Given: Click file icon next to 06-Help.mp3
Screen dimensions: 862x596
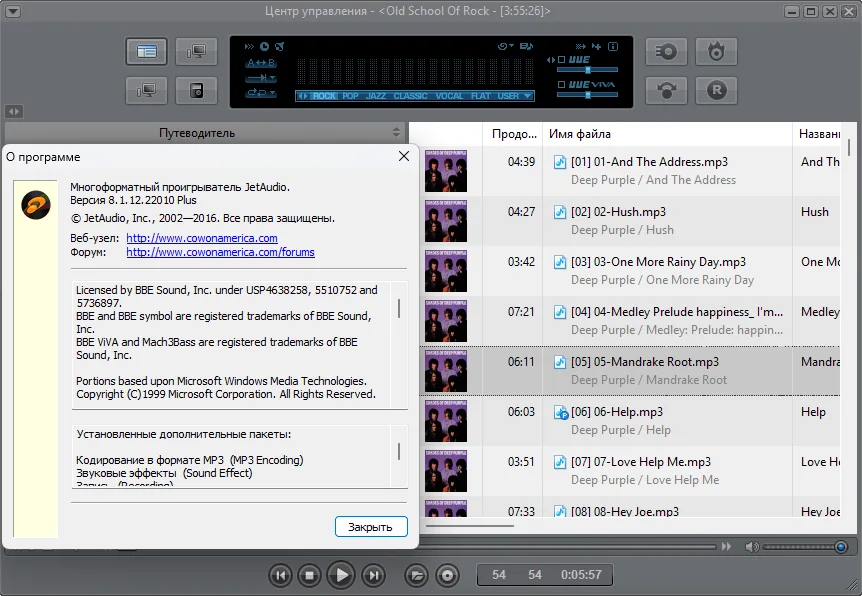Looking at the screenshot, I should (560, 412).
